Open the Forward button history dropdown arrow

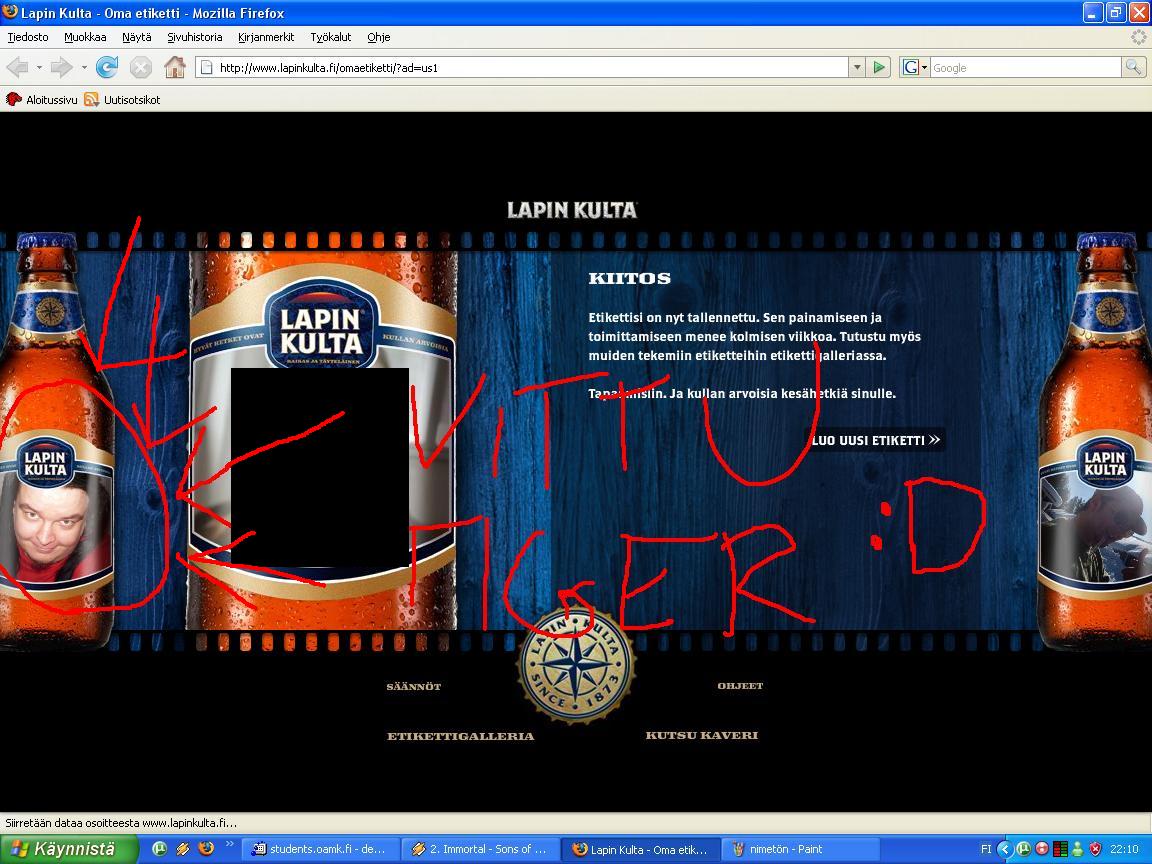tap(84, 68)
